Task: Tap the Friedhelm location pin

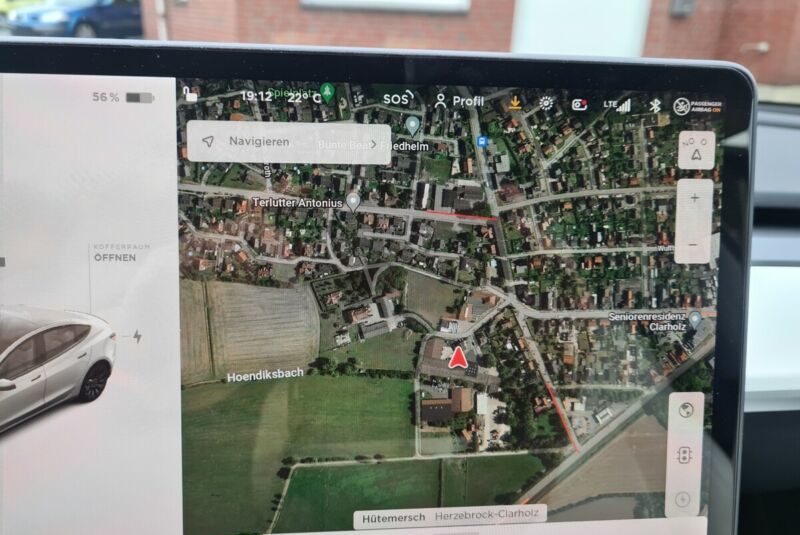Action: [412, 125]
